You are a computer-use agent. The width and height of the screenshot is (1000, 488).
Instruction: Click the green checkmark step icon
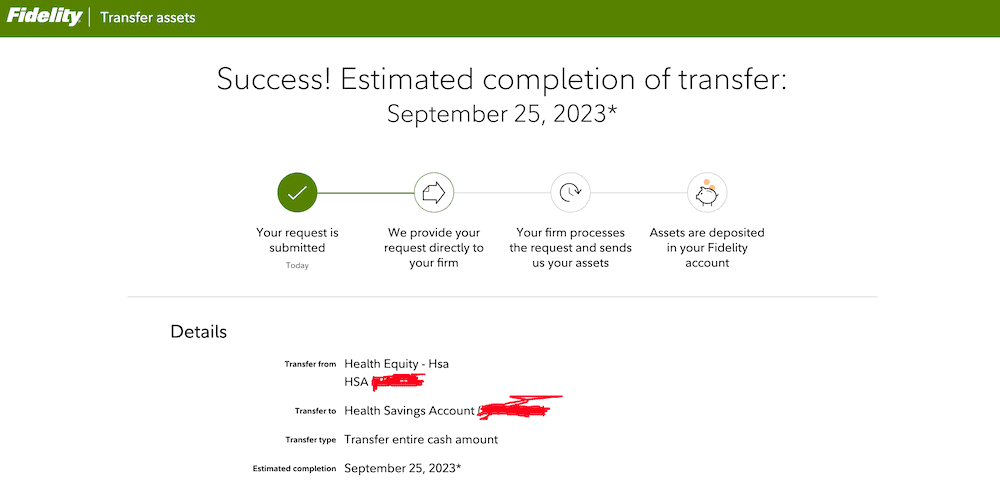point(297,193)
